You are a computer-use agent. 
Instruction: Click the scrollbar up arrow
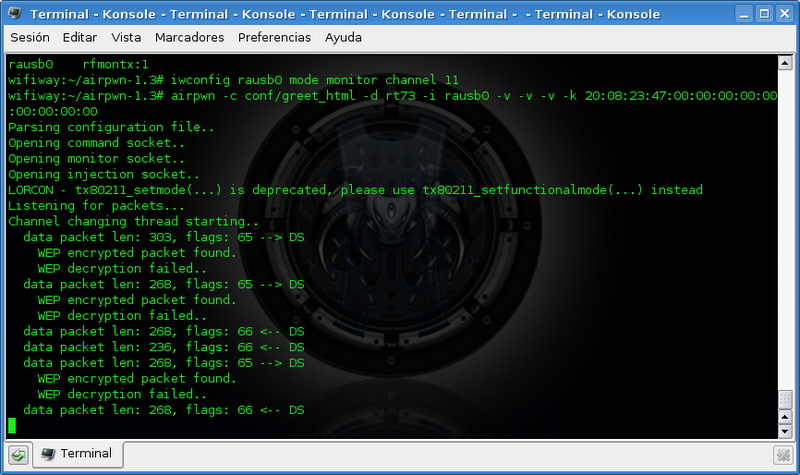pyautogui.click(x=785, y=62)
